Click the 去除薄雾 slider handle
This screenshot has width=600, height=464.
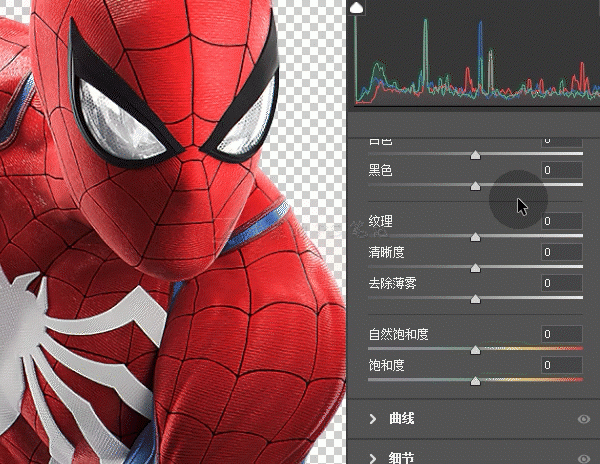(475, 299)
